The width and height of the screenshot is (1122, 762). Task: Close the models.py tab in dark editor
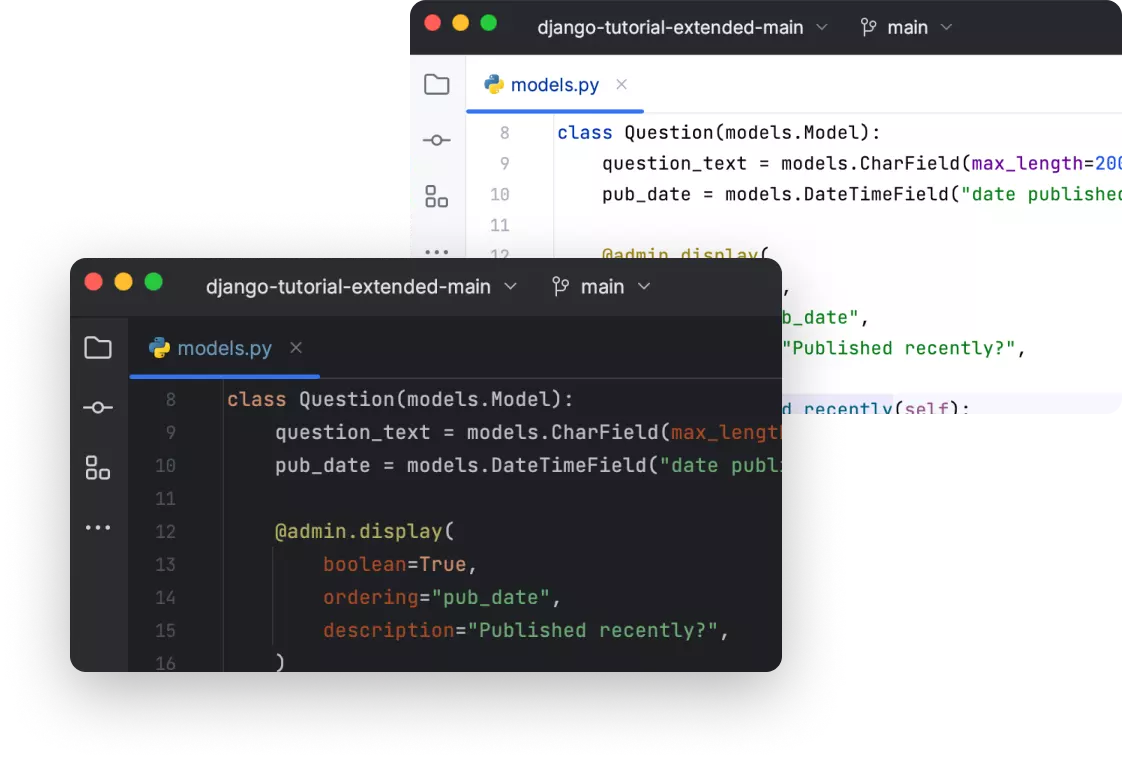pyautogui.click(x=296, y=348)
